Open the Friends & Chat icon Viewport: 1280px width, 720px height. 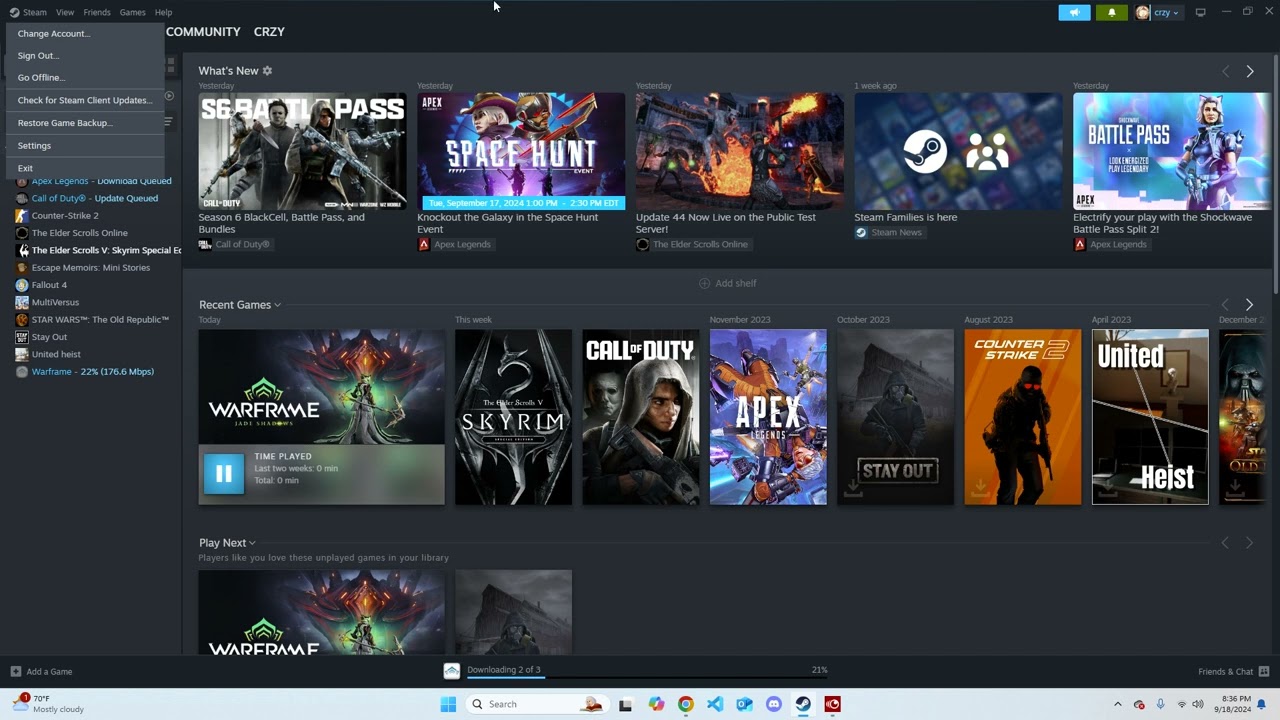click(x=1264, y=671)
